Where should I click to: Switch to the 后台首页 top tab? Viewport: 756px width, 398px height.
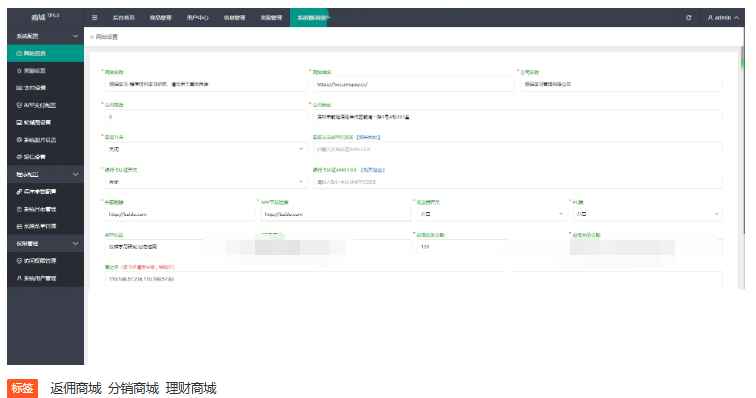(123, 17)
